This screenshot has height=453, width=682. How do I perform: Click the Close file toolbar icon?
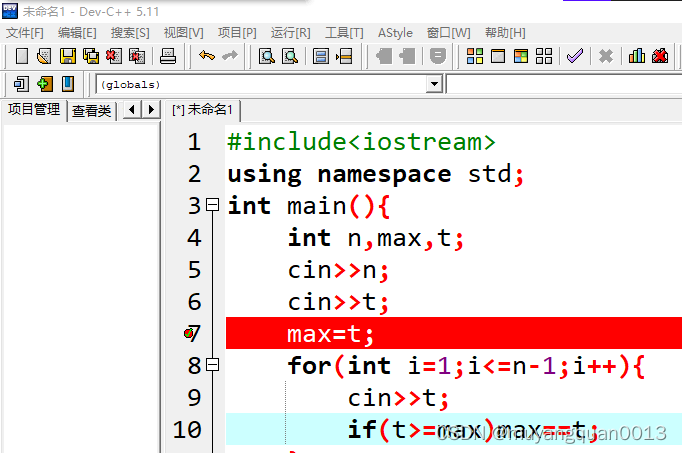pos(114,56)
